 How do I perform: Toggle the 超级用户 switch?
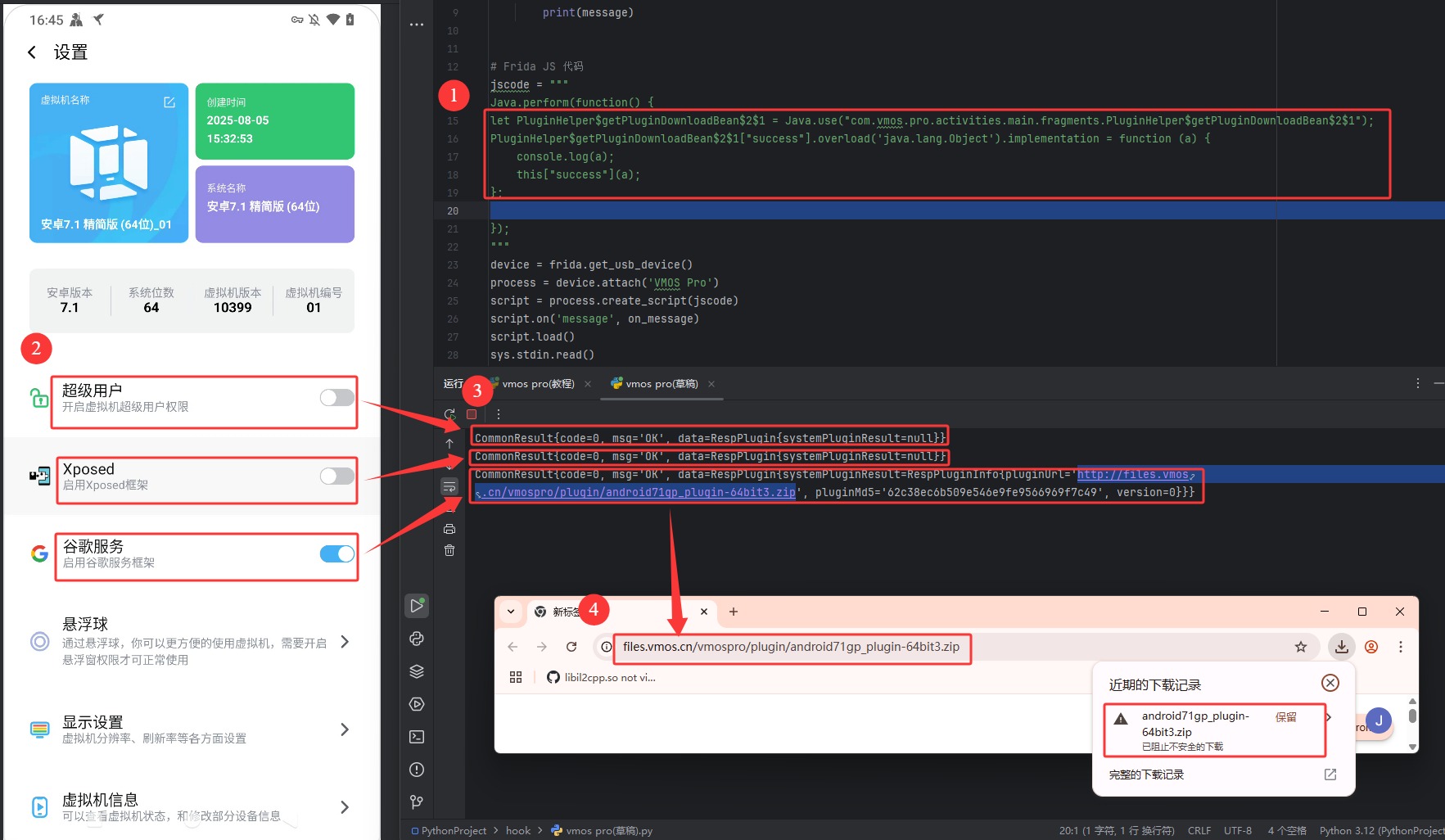click(x=337, y=398)
